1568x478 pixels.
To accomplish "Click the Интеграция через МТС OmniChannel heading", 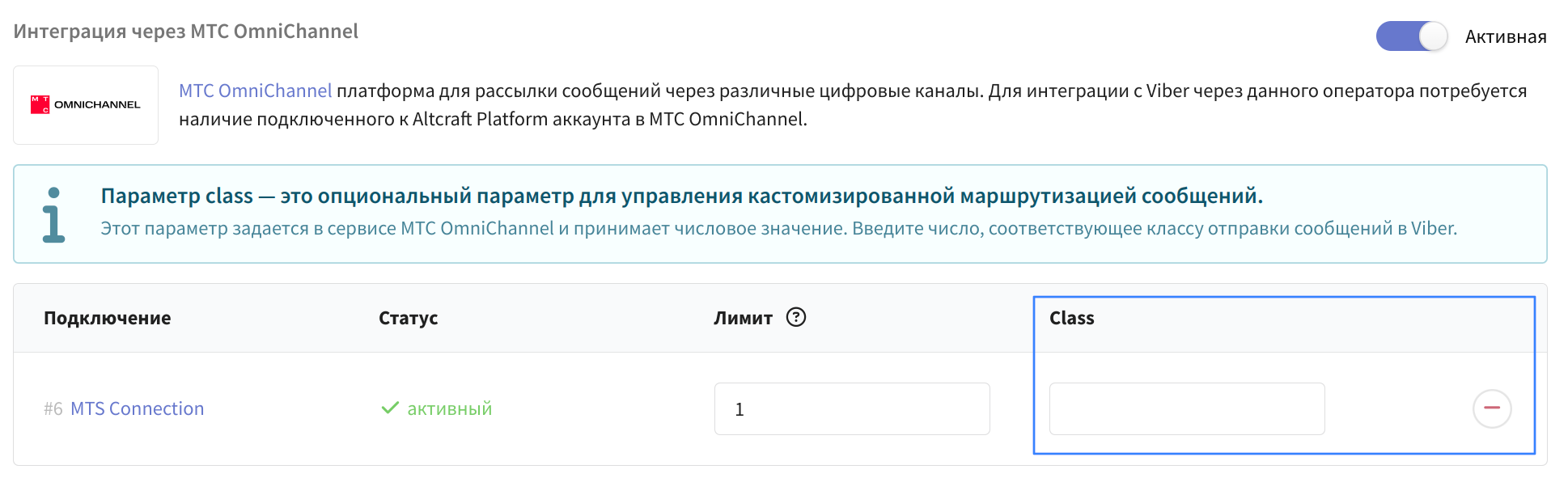I will click(x=186, y=32).
